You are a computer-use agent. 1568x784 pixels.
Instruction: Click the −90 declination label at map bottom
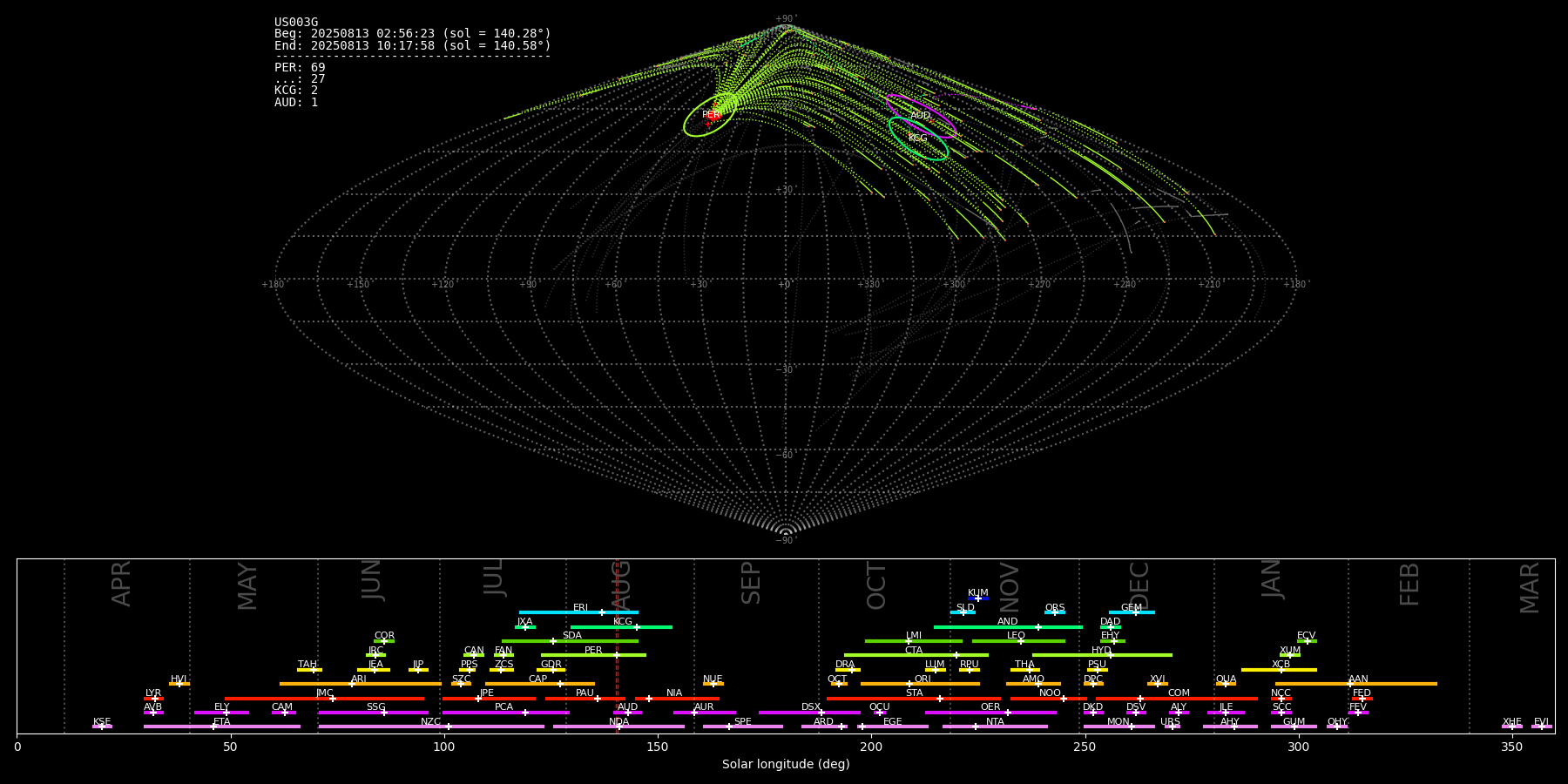(785, 541)
